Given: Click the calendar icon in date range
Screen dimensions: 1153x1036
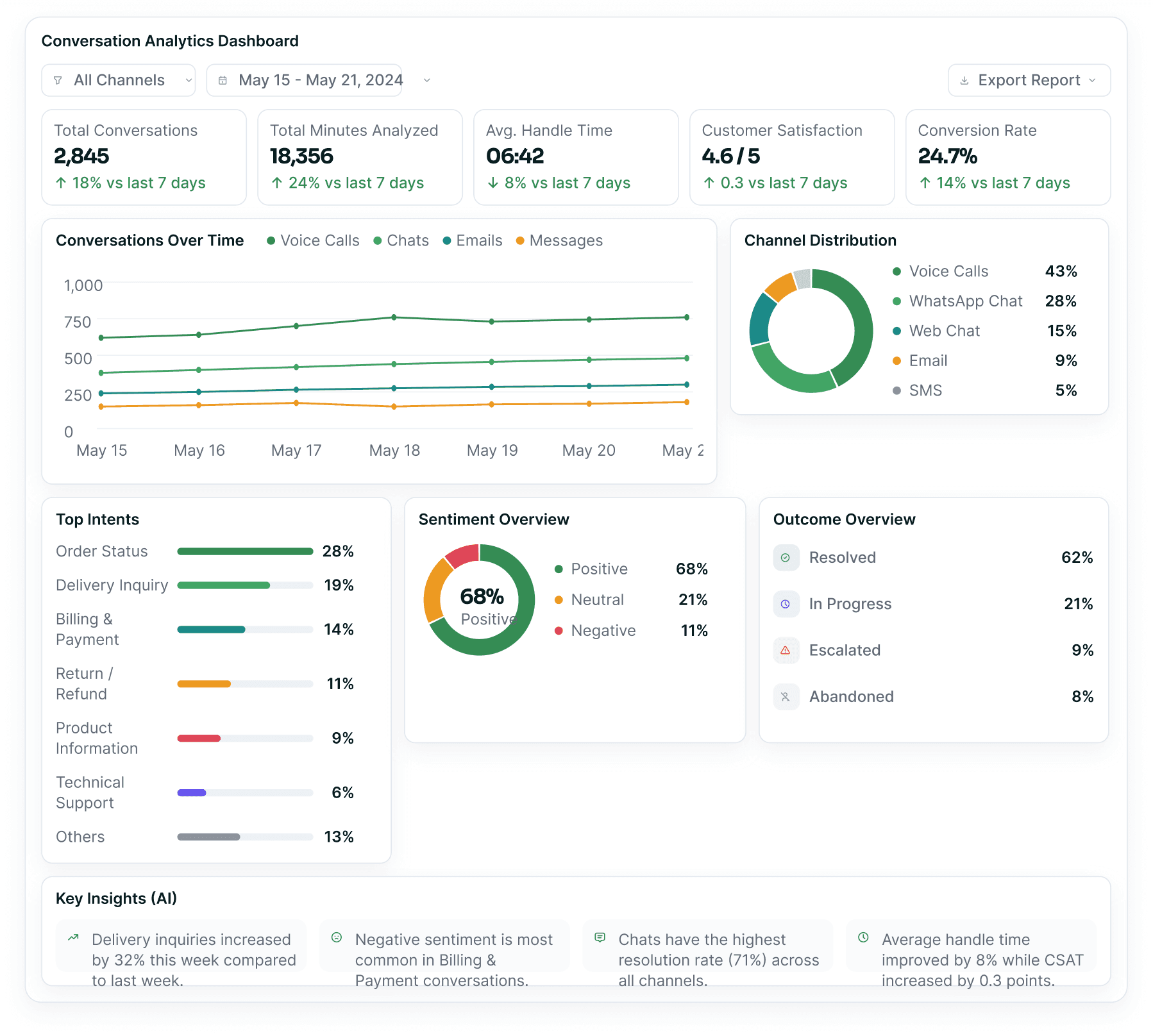Looking at the screenshot, I should pyautogui.click(x=223, y=81).
